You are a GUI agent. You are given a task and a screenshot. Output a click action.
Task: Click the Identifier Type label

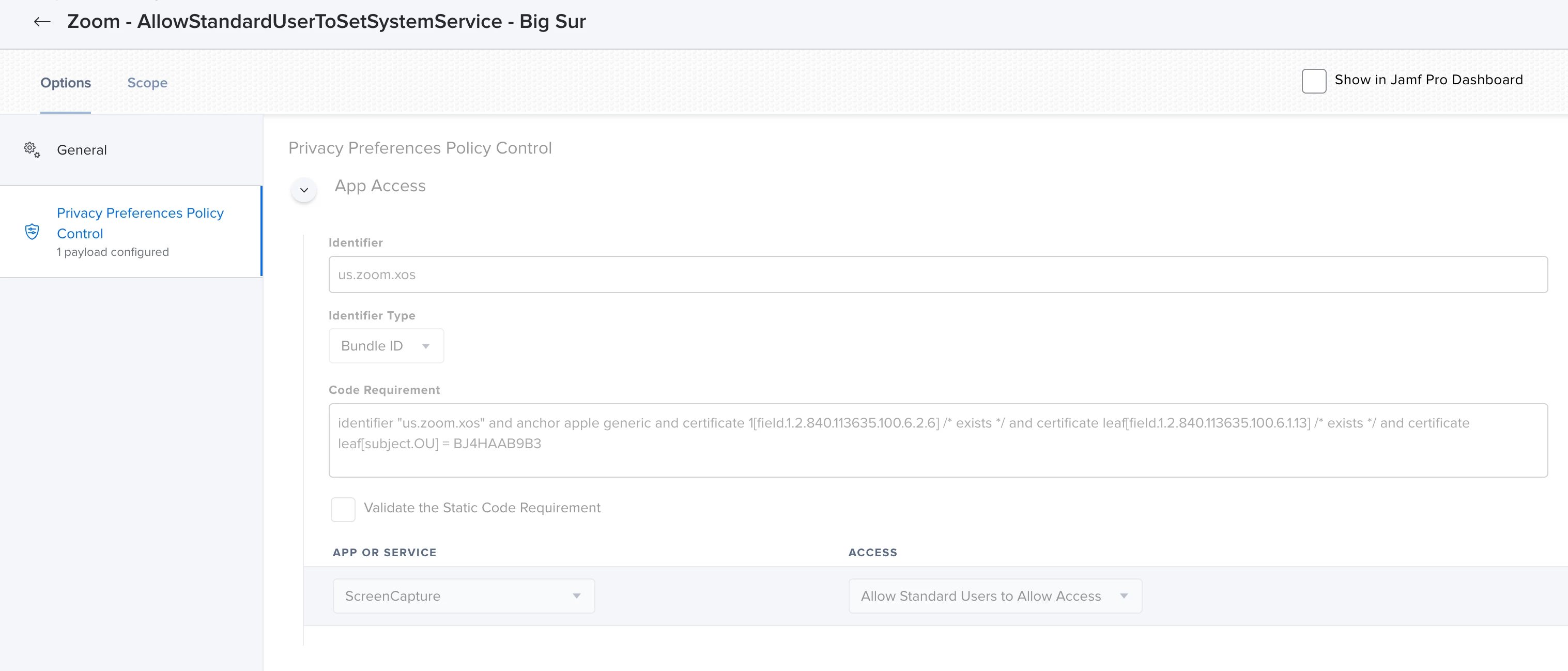(x=372, y=315)
